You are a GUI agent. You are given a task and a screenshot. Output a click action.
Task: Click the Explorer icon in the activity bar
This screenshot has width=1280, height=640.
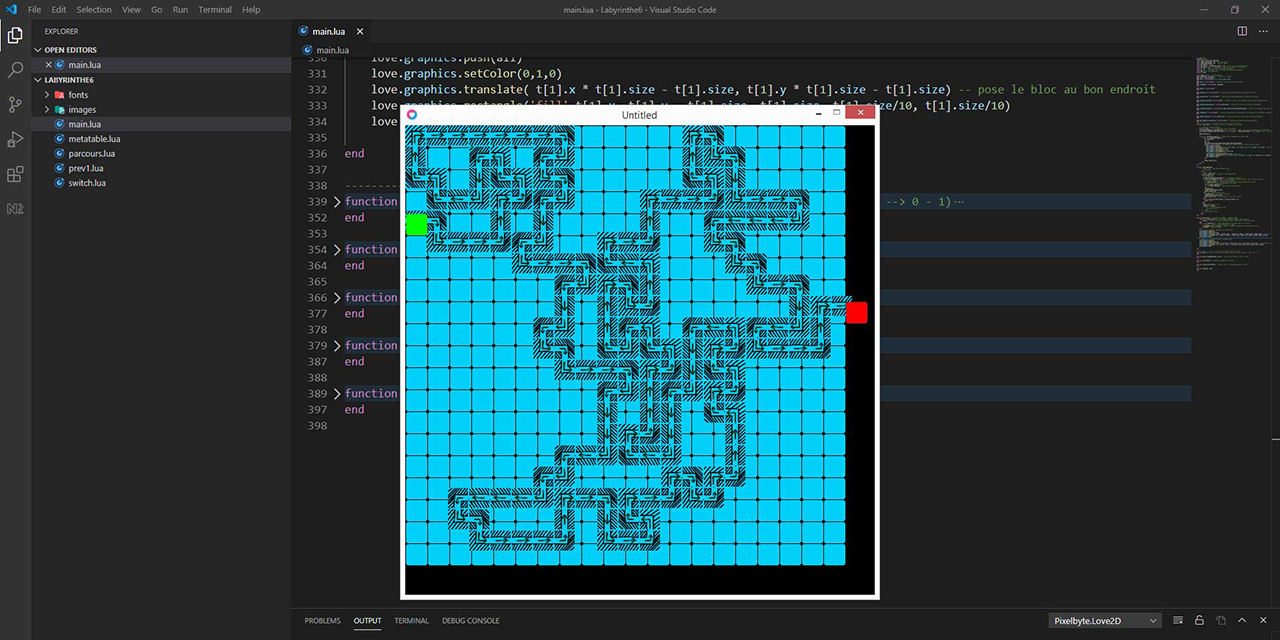tap(15, 34)
